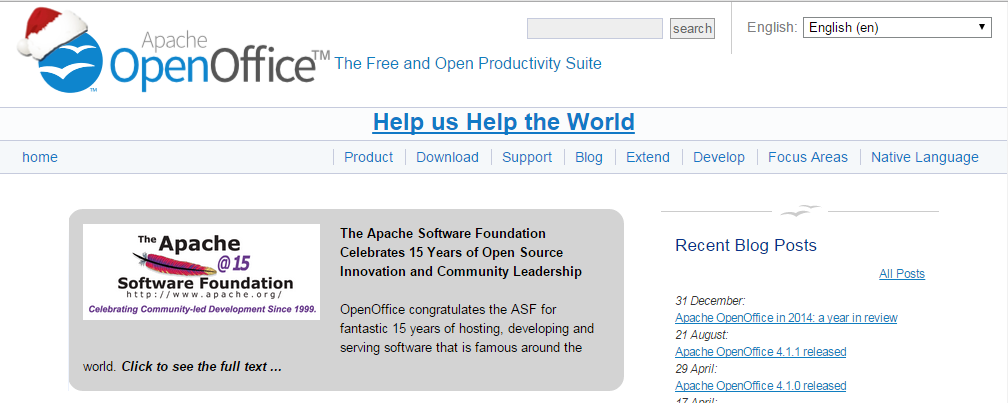Screen dimensions: 1008x403
Task: Open the Blog menu
Action: click(589, 157)
